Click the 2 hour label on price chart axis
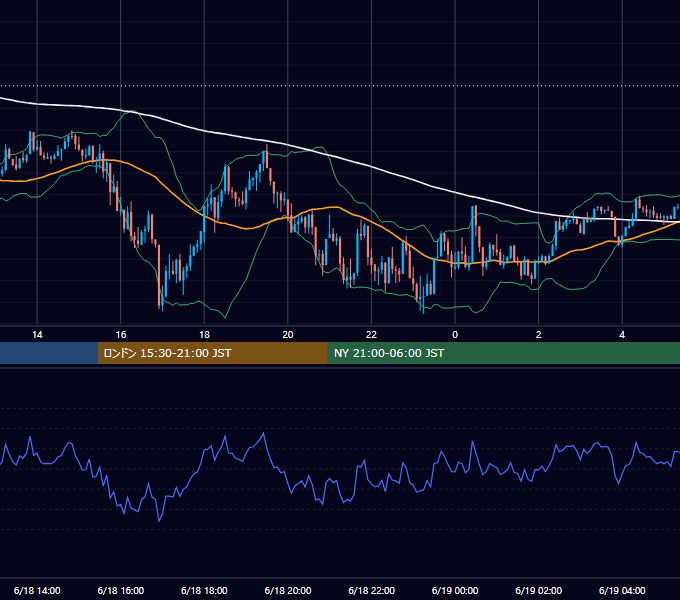680x600 pixels. pyautogui.click(x=538, y=335)
